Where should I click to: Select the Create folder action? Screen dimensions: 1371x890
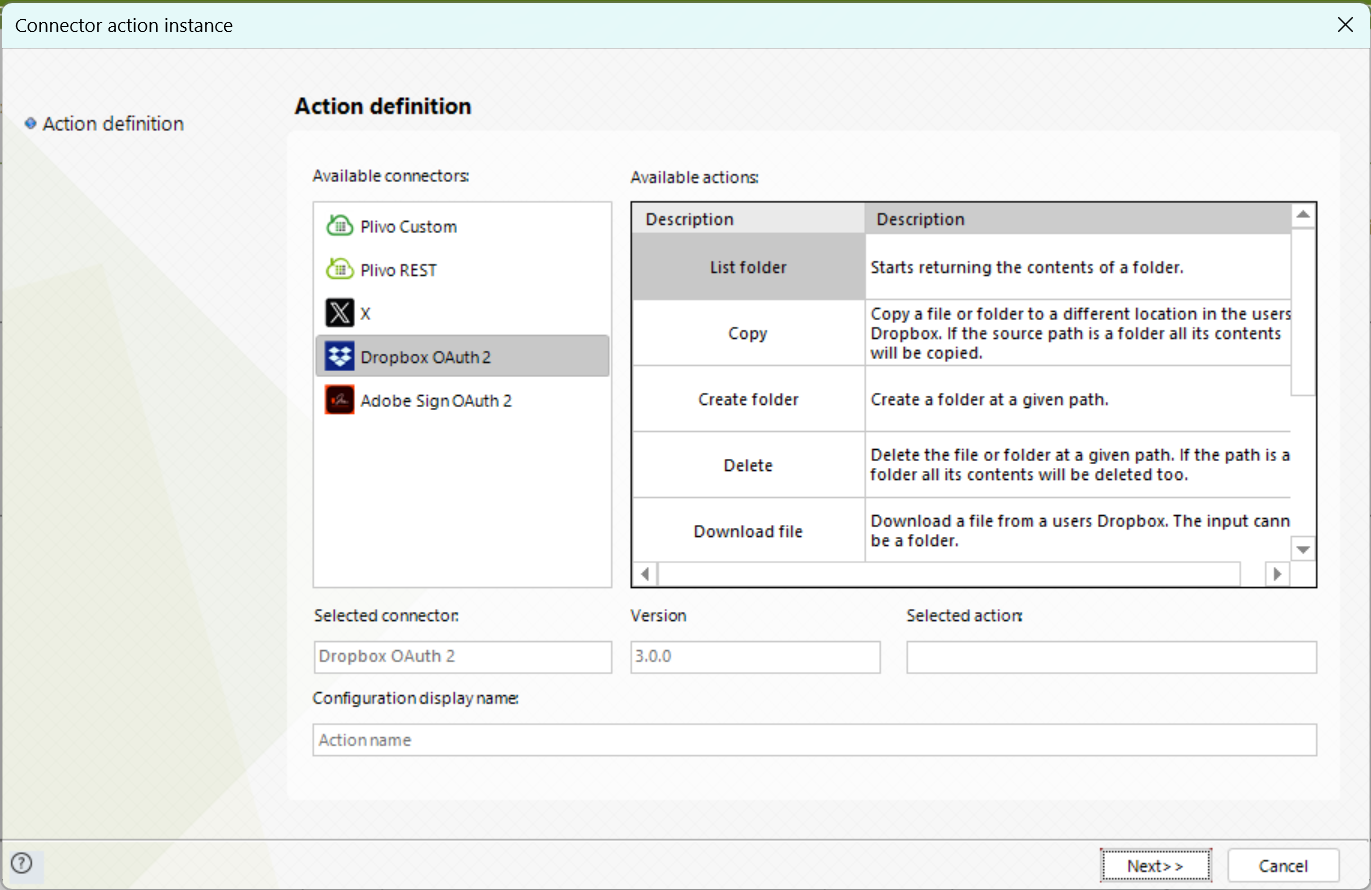748,399
